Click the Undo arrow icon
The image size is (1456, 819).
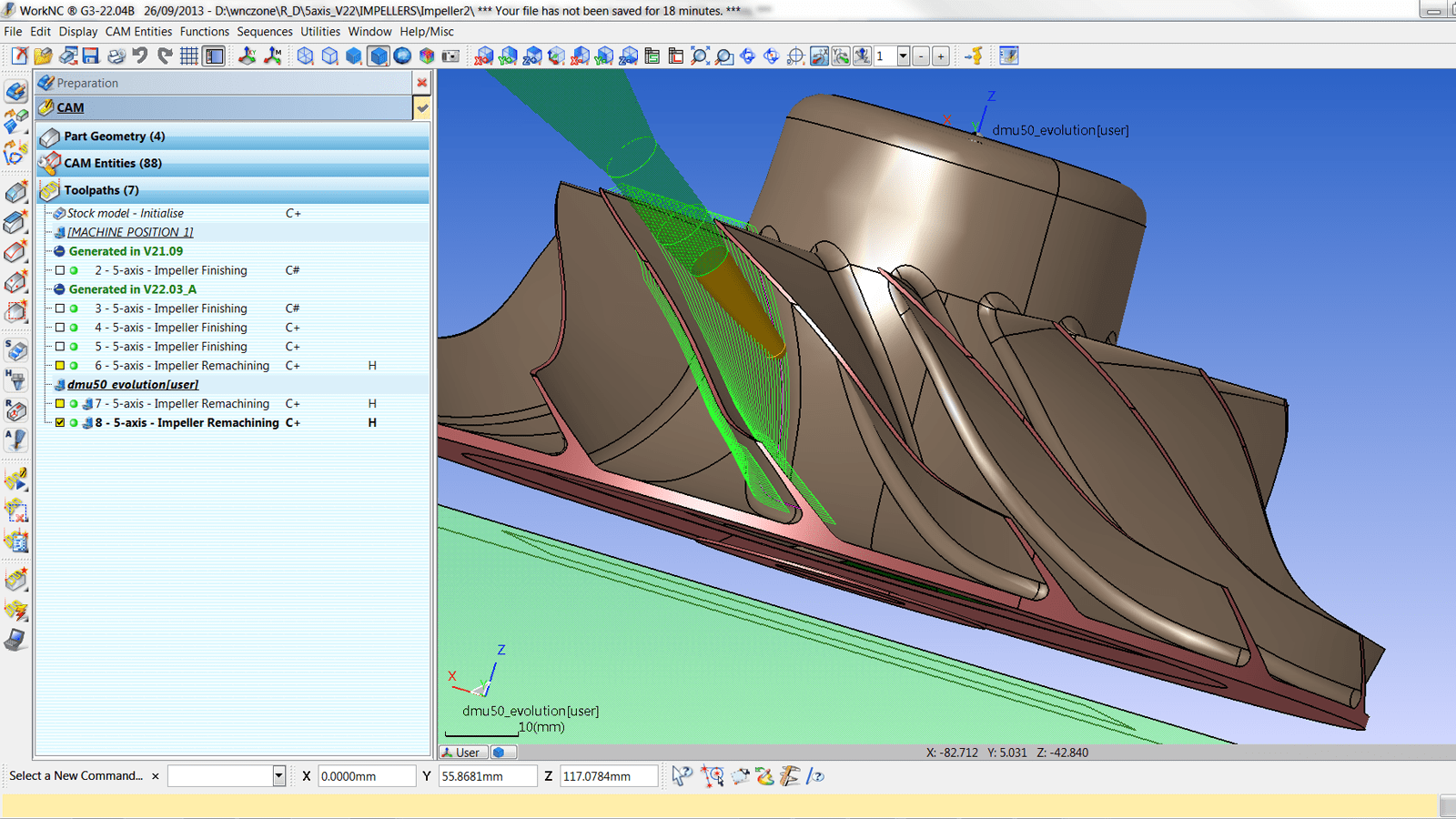pyautogui.click(x=140, y=56)
